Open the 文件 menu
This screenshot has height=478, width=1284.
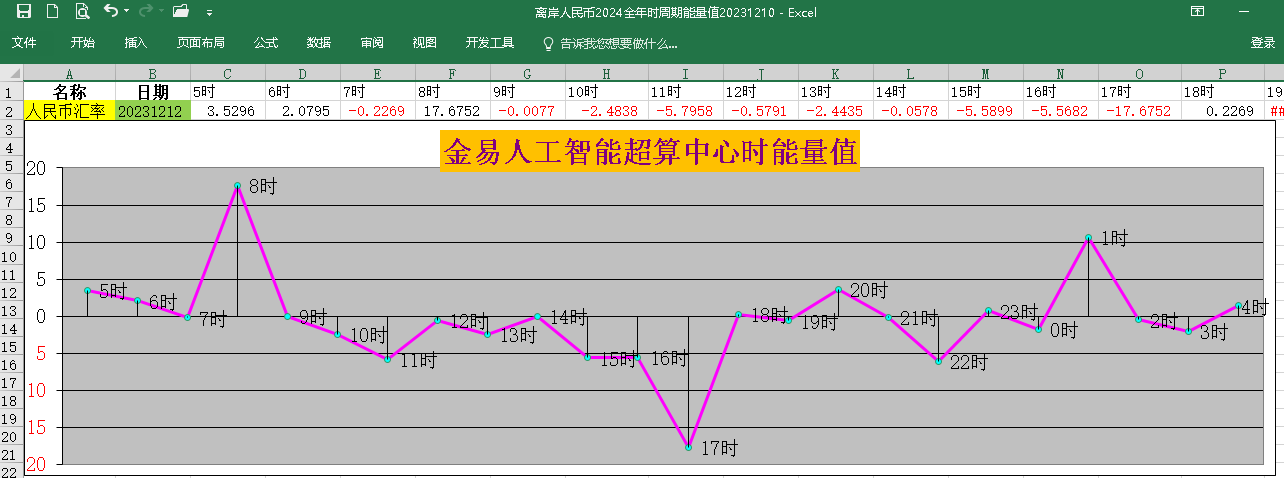(x=24, y=43)
